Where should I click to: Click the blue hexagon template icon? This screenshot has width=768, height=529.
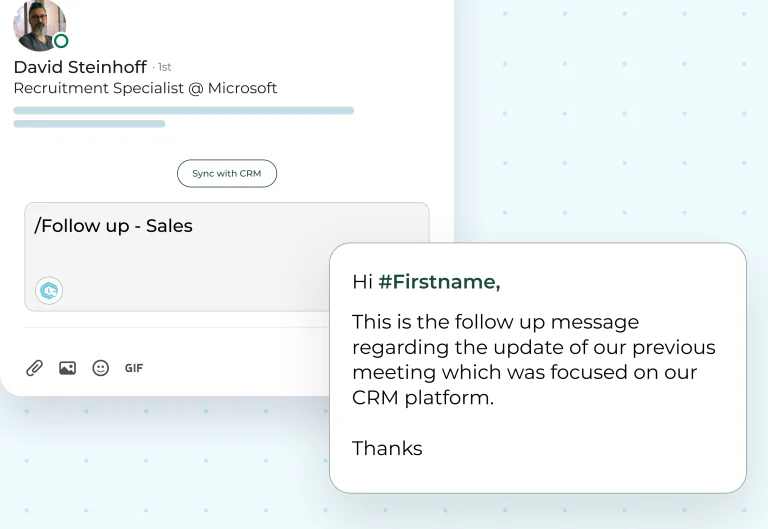point(49,290)
